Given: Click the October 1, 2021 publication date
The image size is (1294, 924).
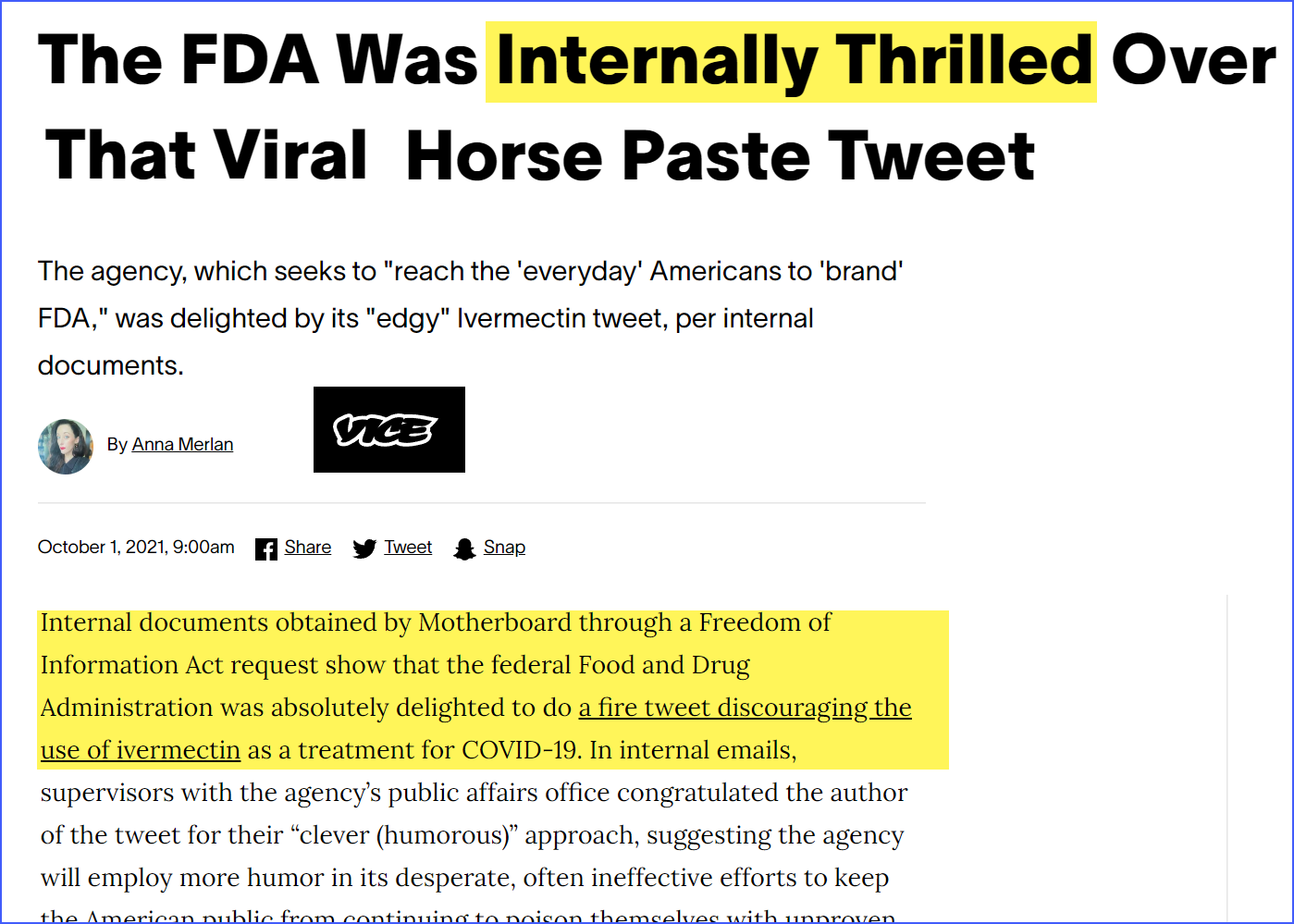Looking at the screenshot, I should [x=136, y=548].
